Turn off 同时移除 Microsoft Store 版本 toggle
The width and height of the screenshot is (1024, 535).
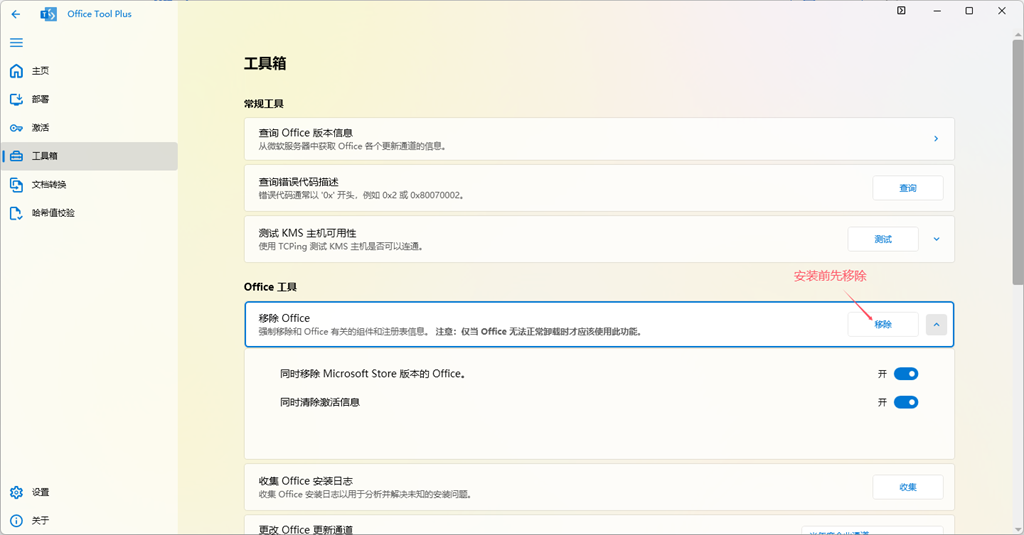click(x=906, y=374)
